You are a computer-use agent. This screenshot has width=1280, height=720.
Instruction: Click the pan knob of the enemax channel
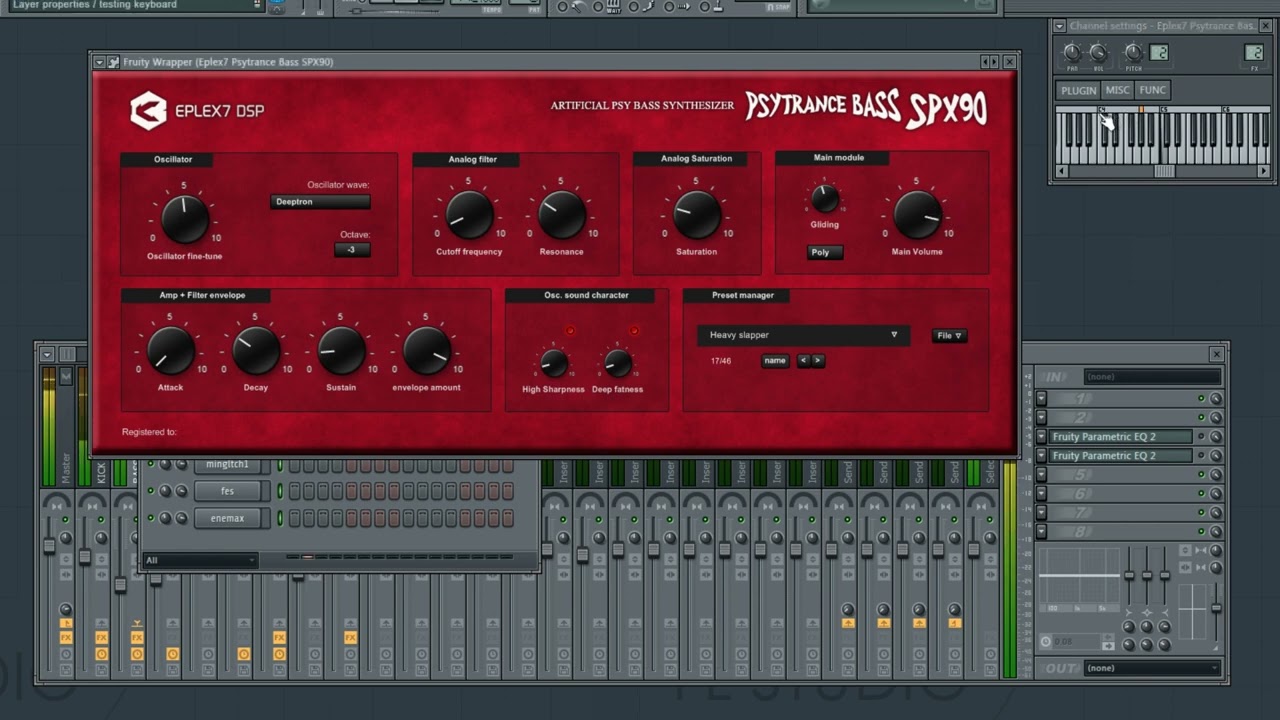[x=166, y=518]
